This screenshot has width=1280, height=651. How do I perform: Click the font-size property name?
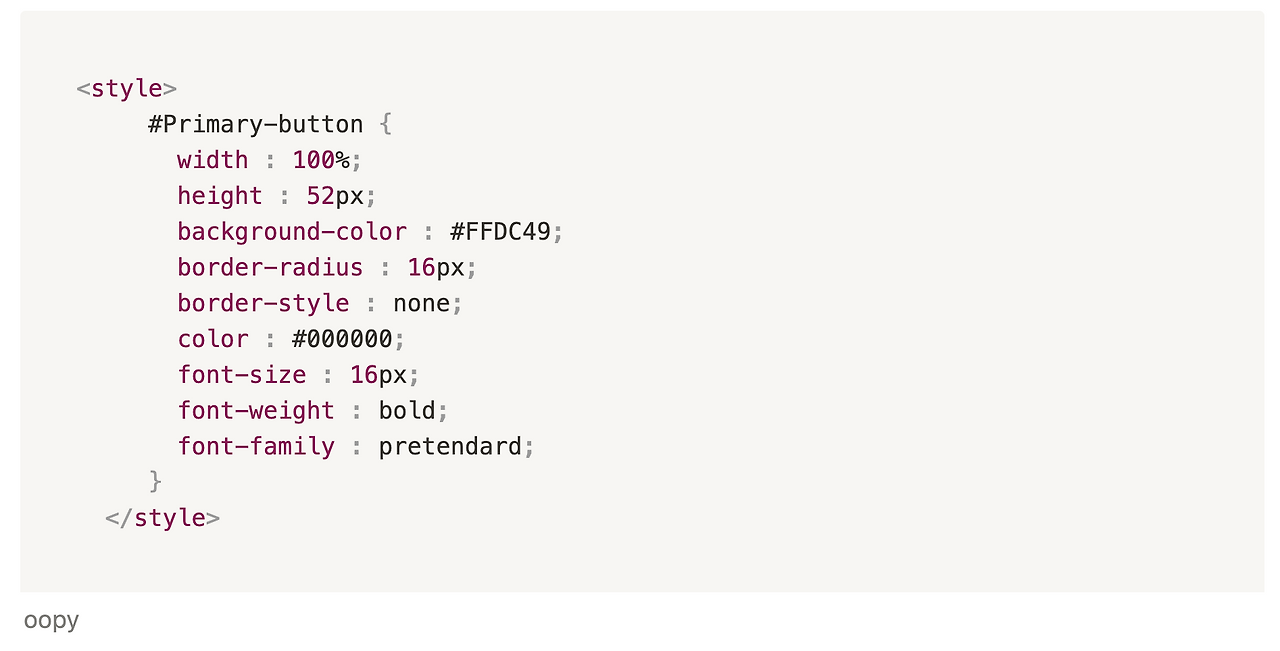pos(242,375)
